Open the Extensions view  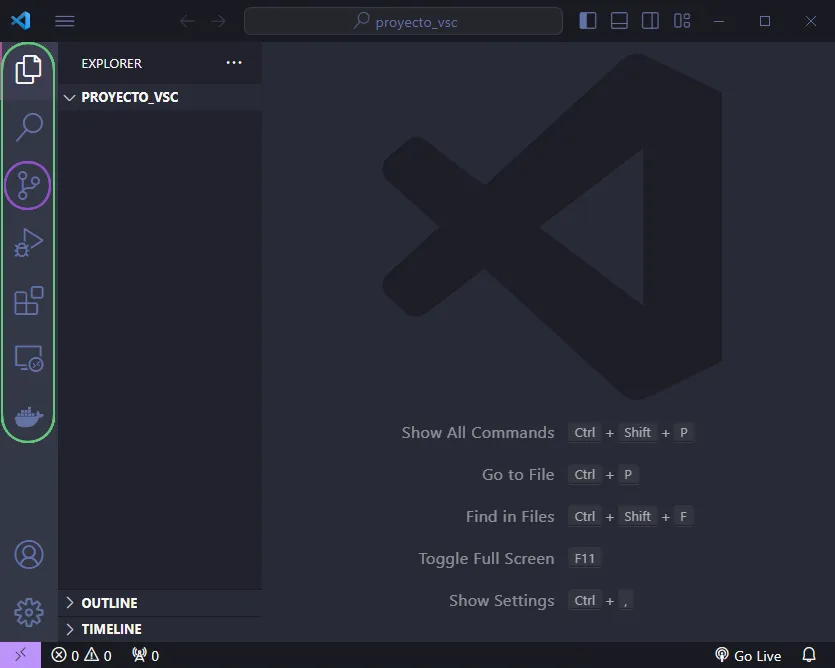[x=29, y=301]
